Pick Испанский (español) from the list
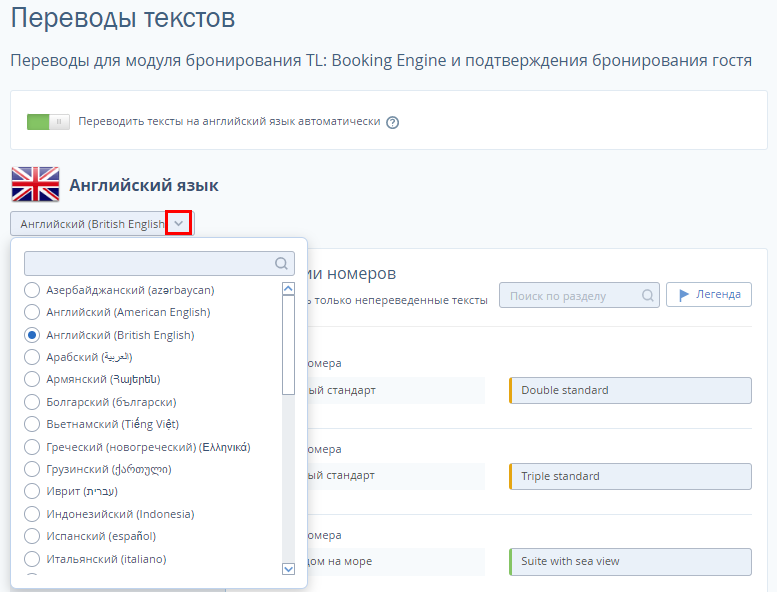Viewport: 777px width, 592px height. [x=32, y=536]
